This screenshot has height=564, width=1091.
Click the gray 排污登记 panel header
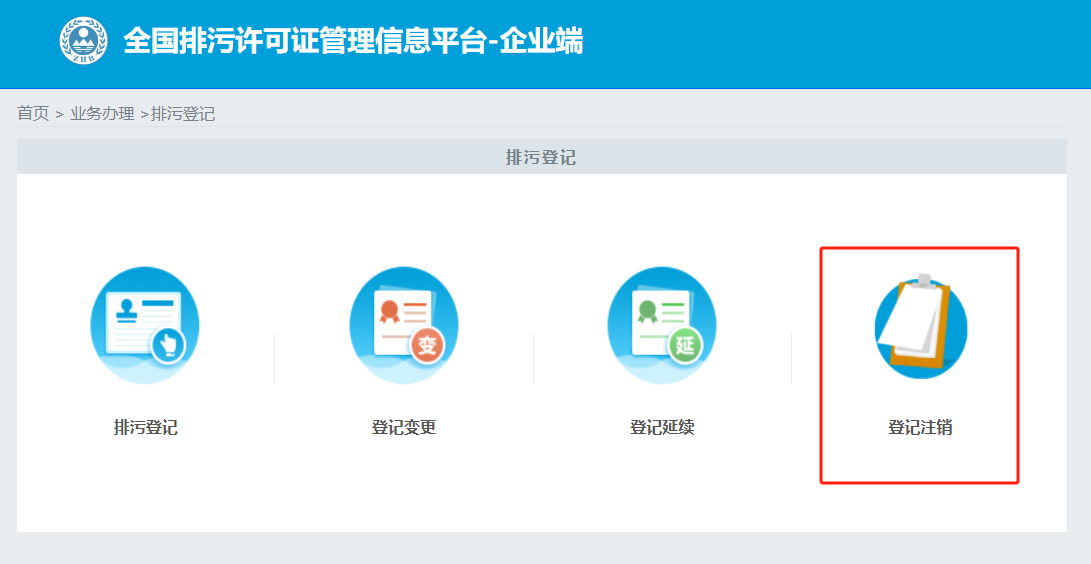541,157
